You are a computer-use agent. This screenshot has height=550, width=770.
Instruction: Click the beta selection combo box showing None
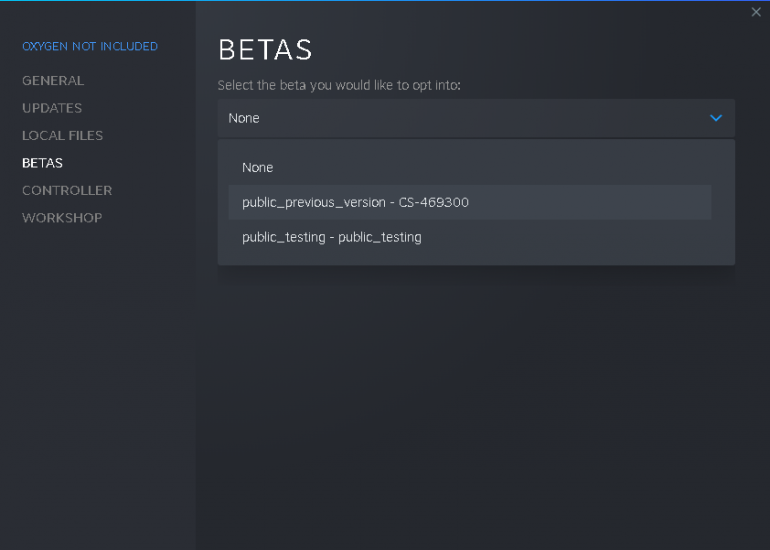click(x=476, y=118)
